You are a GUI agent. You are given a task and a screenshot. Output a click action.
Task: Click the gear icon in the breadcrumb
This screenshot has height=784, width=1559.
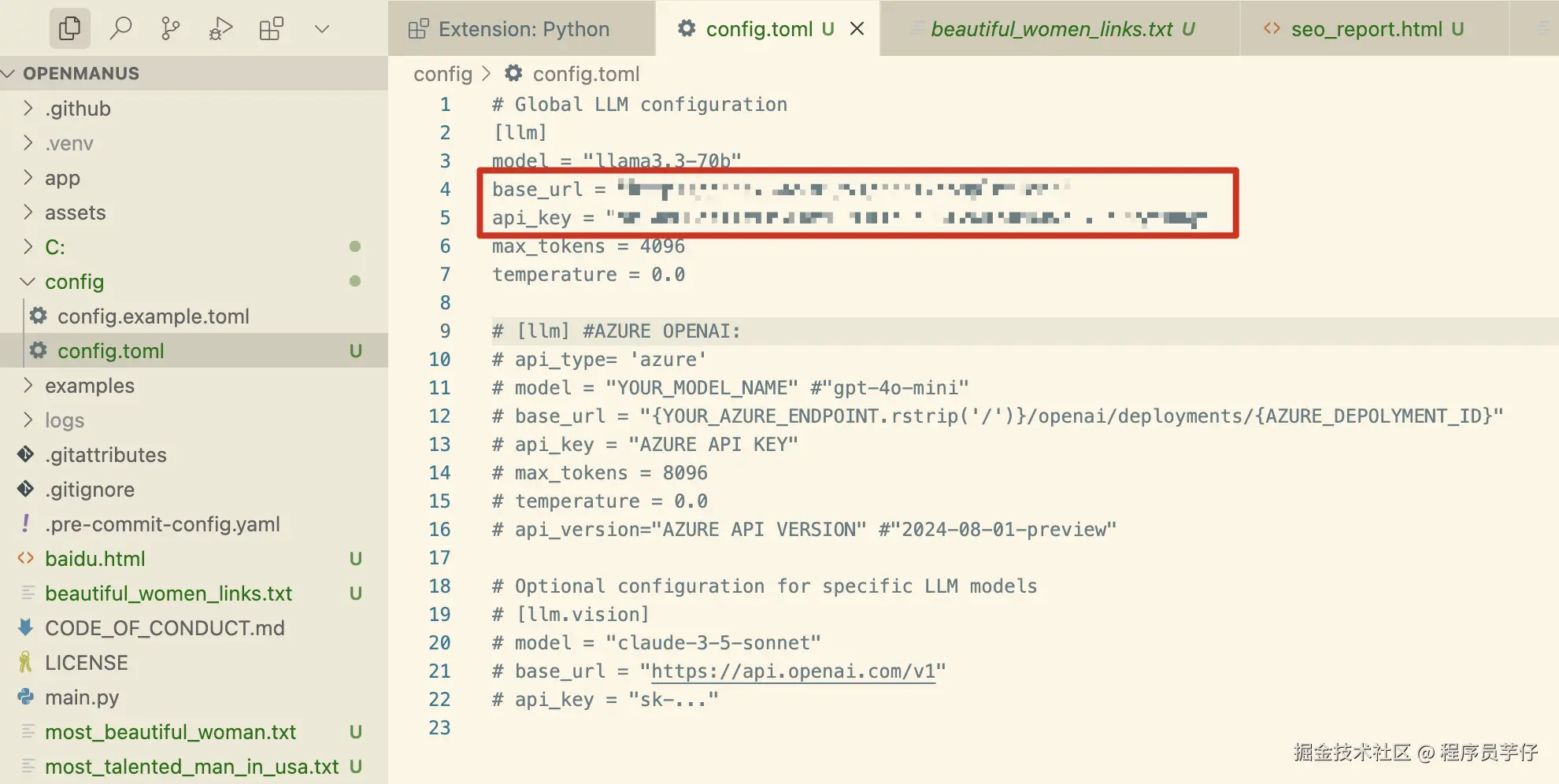(x=513, y=73)
